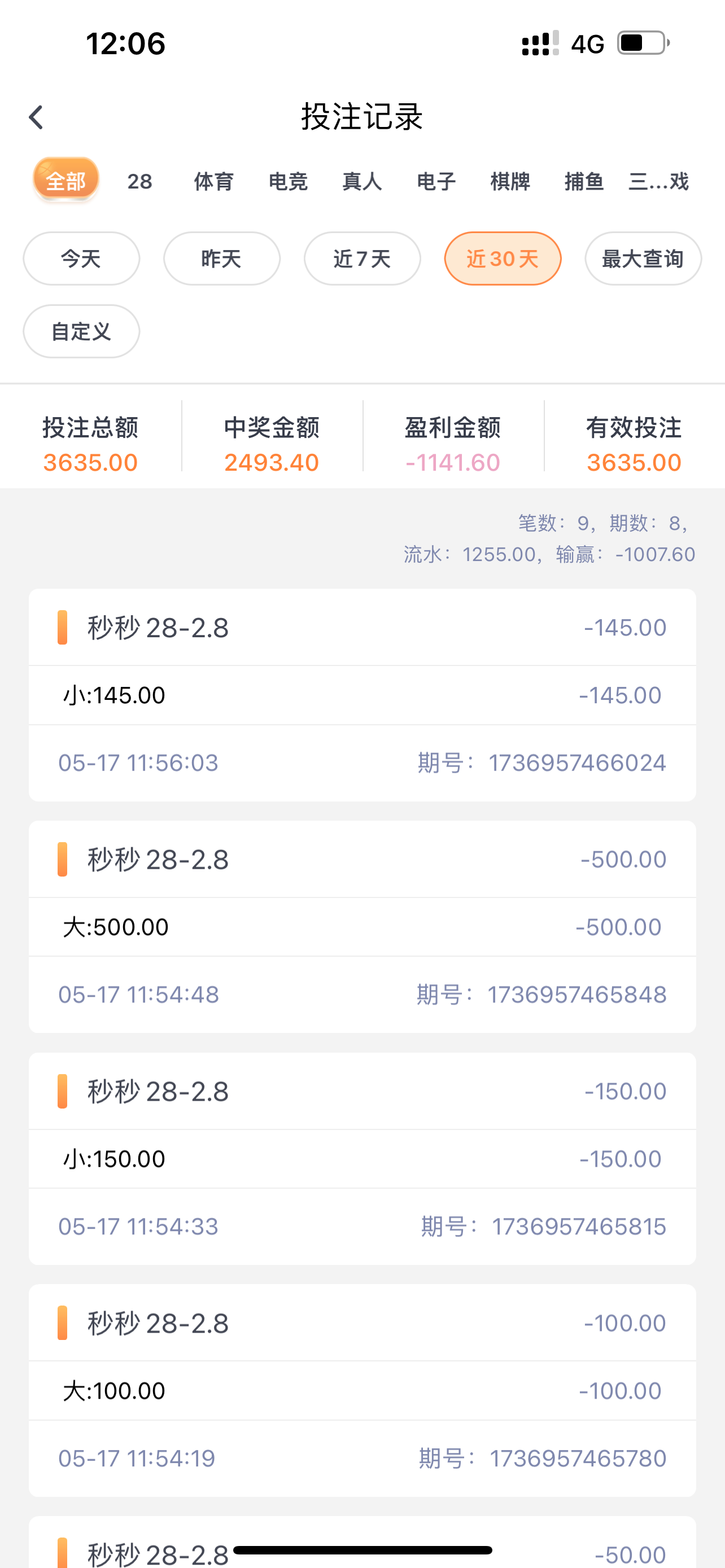Viewport: 725px width, 1568px height.
Task: Filter records by 昨天
Action: 221,259
